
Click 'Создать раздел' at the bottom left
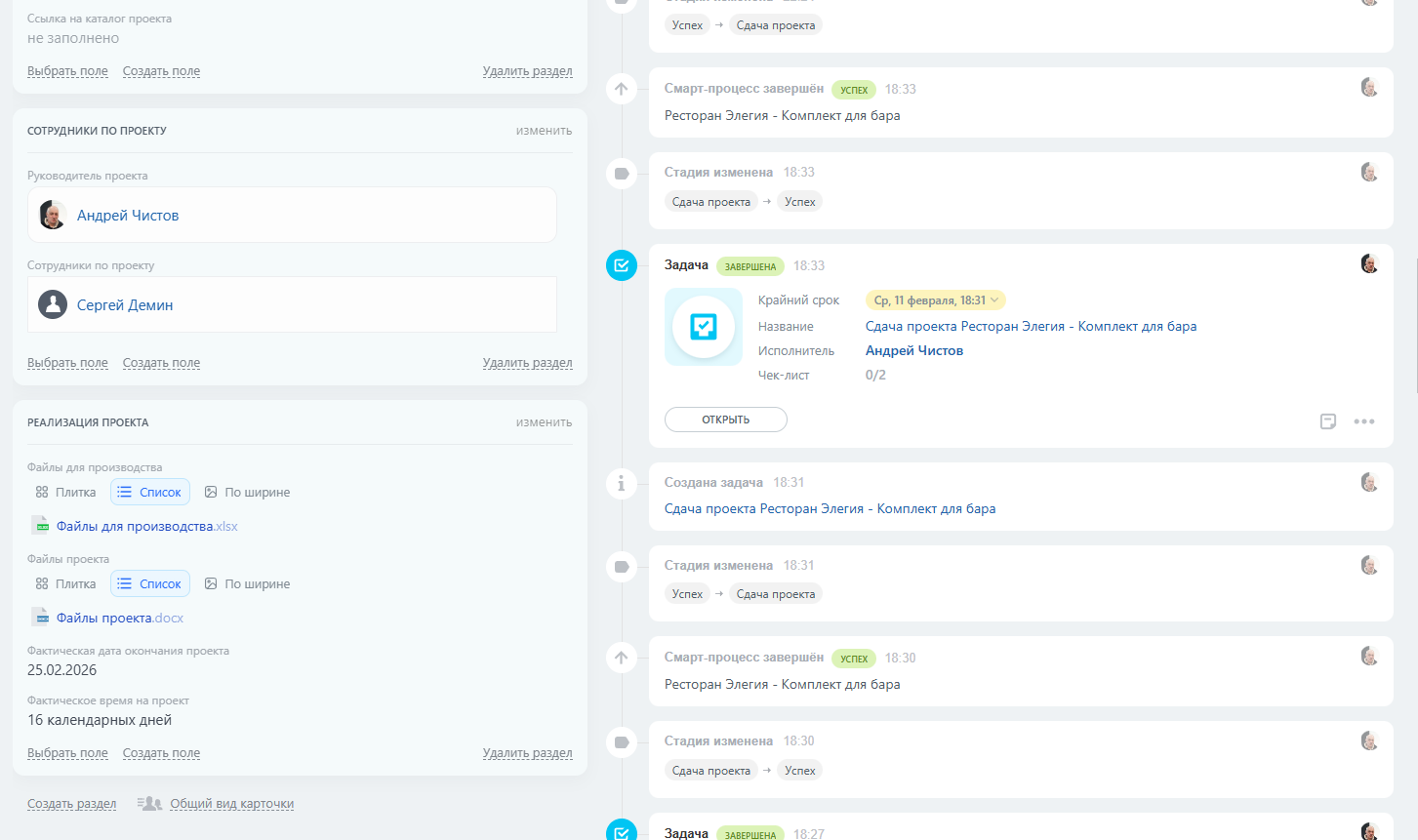coord(71,804)
